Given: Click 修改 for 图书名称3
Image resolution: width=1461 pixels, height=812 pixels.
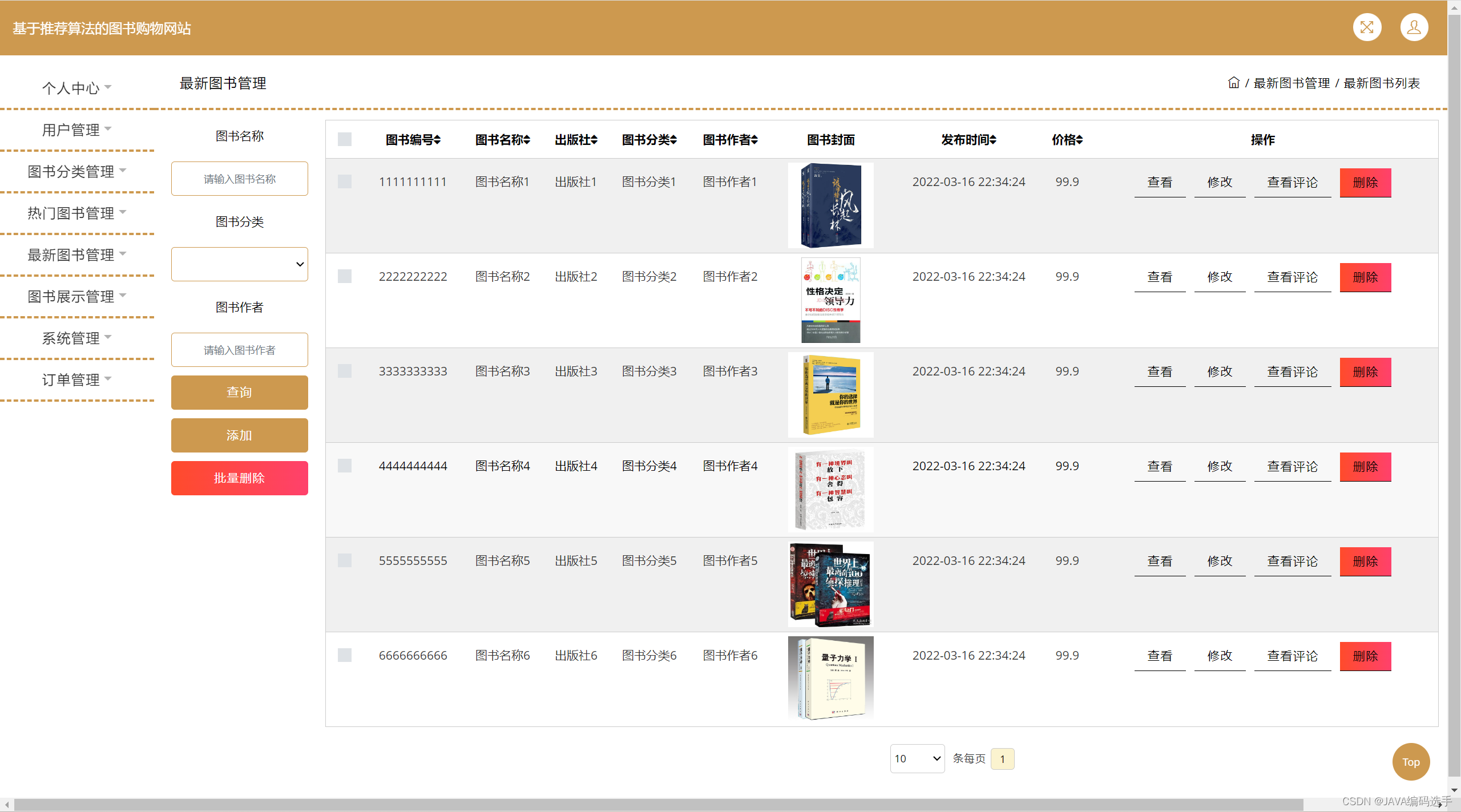Looking at the screenshot, I should pos(1220,372).
